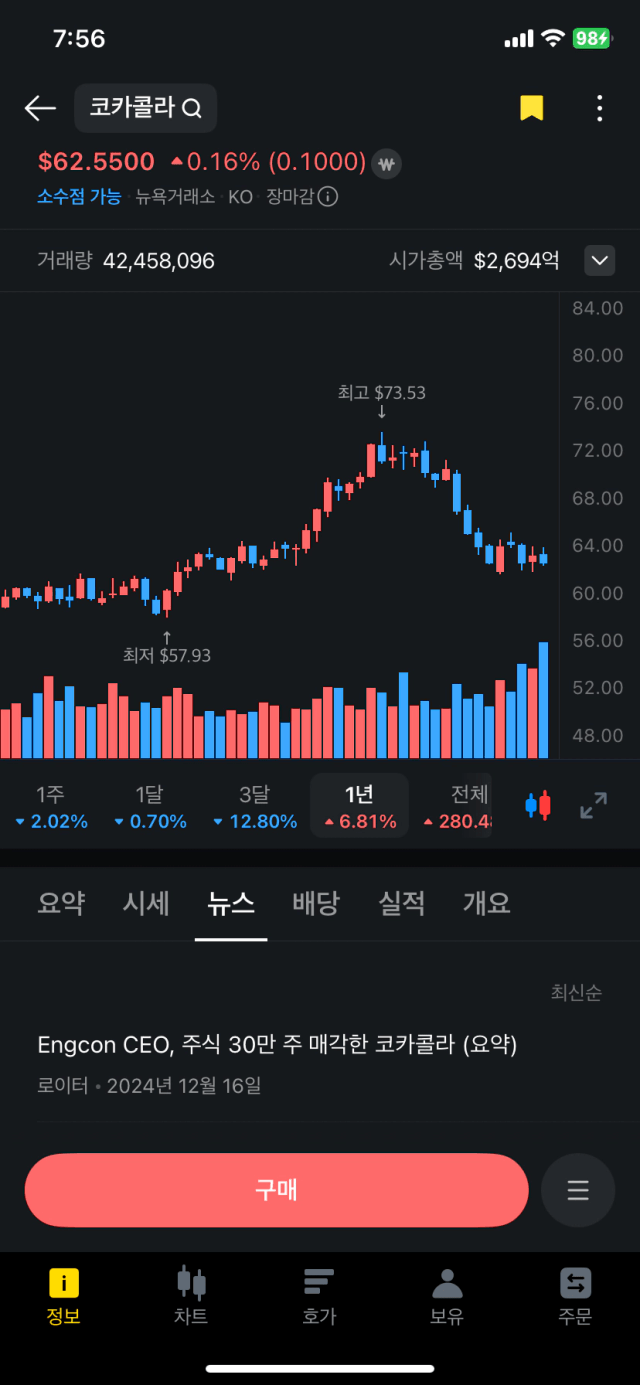This screenshot has height=1385, width=640.
Task: Select the 1년 period
Action: click(x=360, y=806)
